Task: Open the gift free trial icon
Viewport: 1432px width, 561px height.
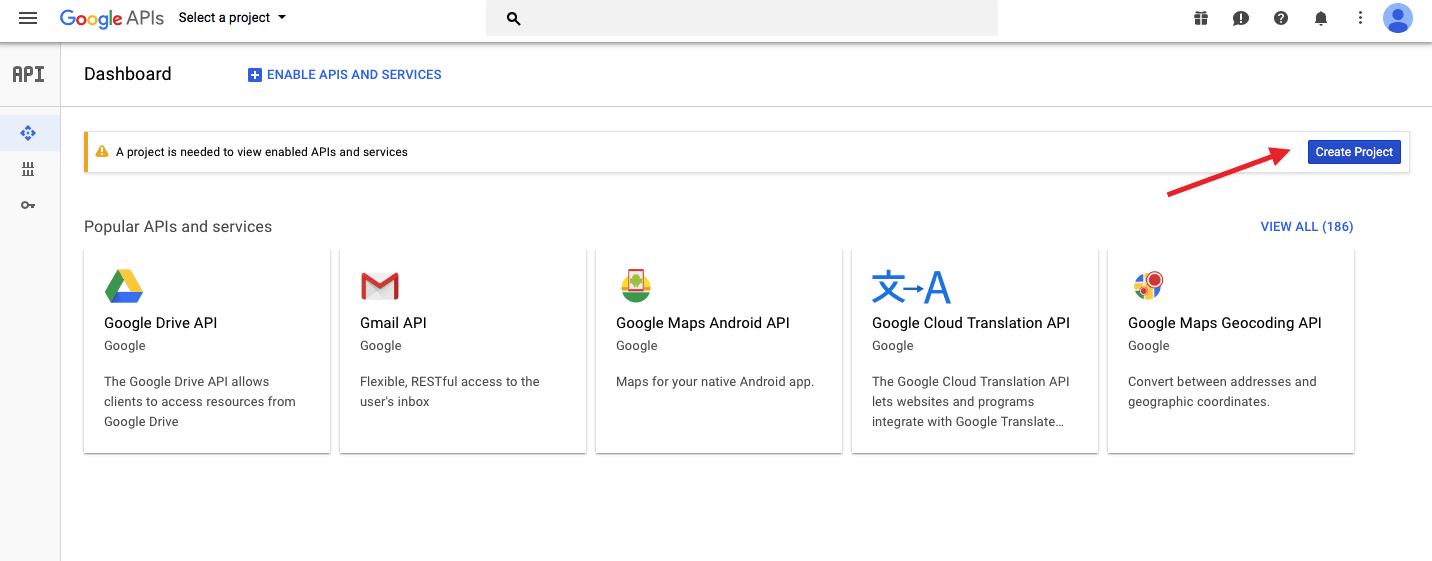Action: (1201, 18)
